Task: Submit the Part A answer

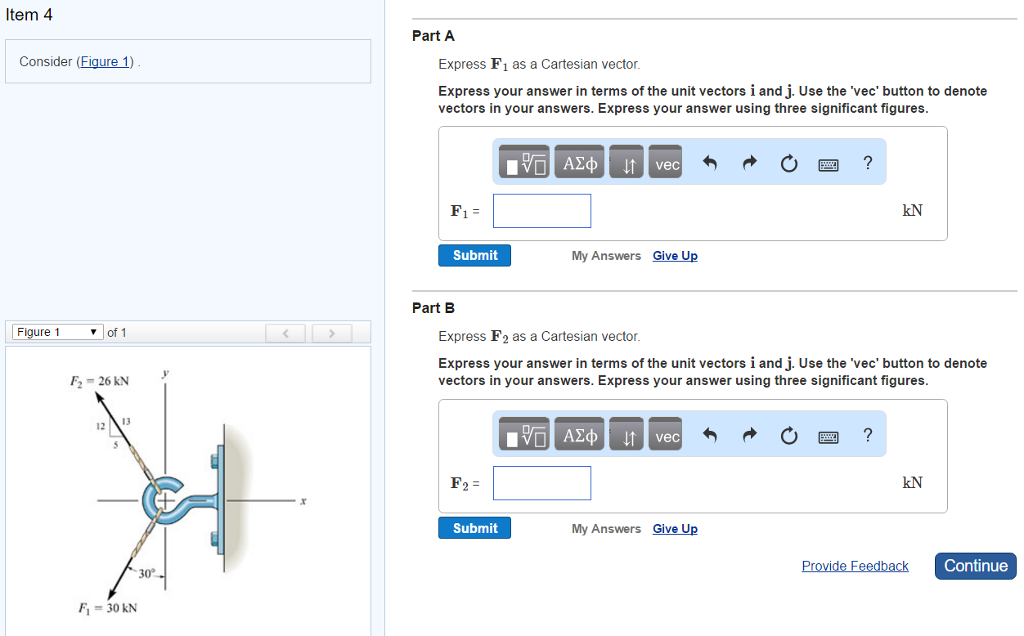Action: pyautogui.click(x=475, y=255)
